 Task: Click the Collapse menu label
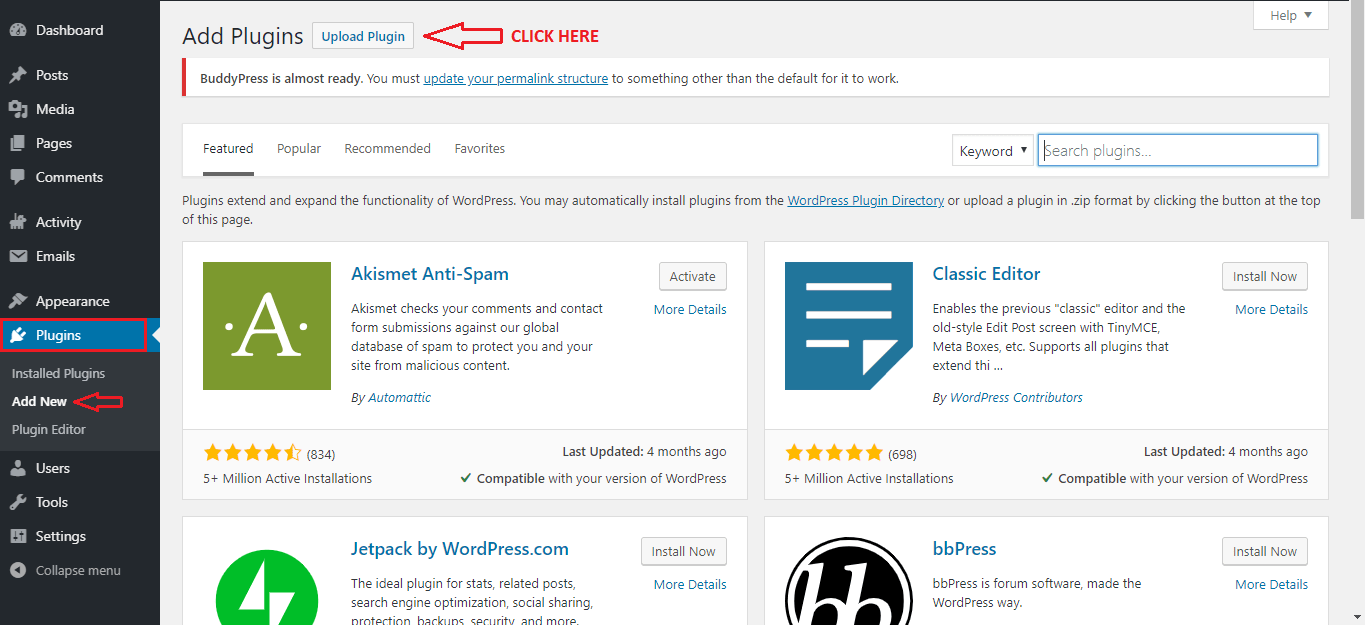[x=78, y=570]
